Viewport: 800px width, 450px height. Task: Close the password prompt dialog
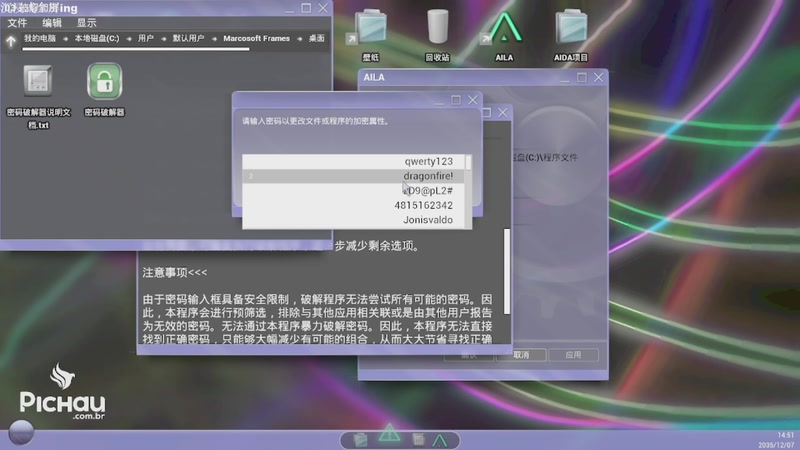click(473, 100)
